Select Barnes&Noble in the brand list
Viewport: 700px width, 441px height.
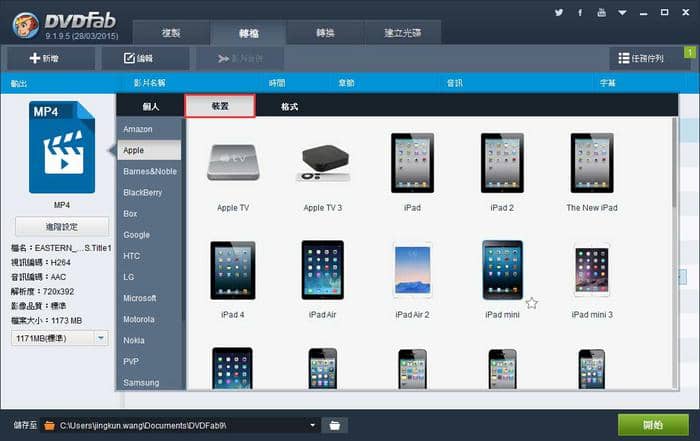click(149, 171)
